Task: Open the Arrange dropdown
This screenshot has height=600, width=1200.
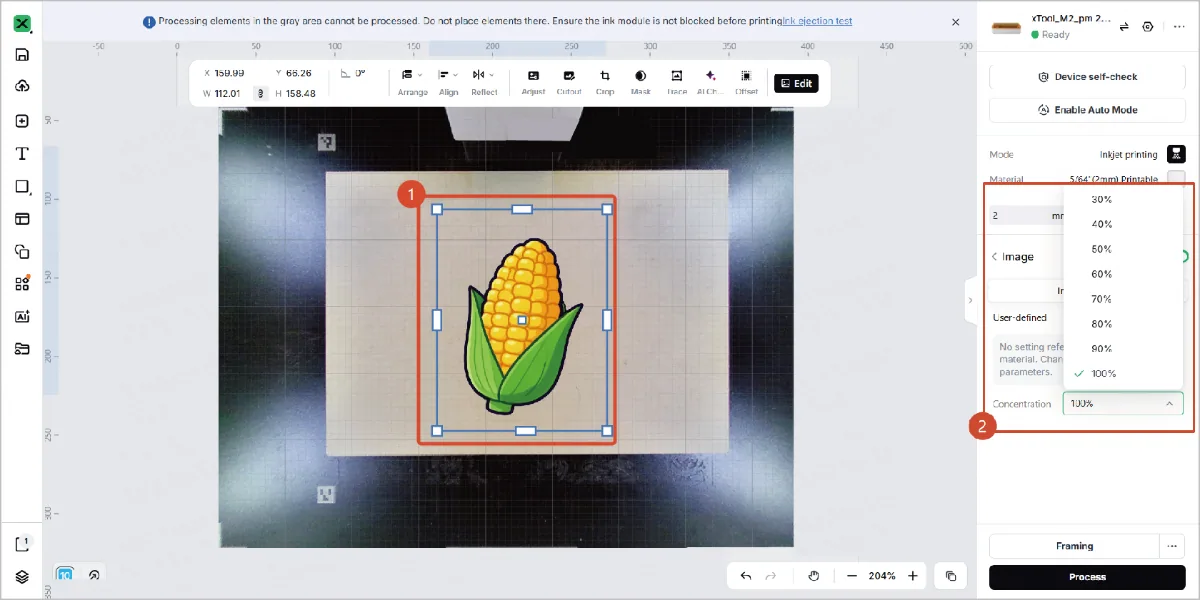Action: tap(412, 81)
